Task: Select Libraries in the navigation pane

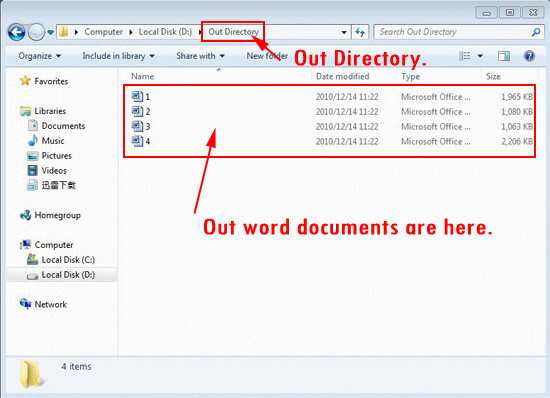Action: 50,111
